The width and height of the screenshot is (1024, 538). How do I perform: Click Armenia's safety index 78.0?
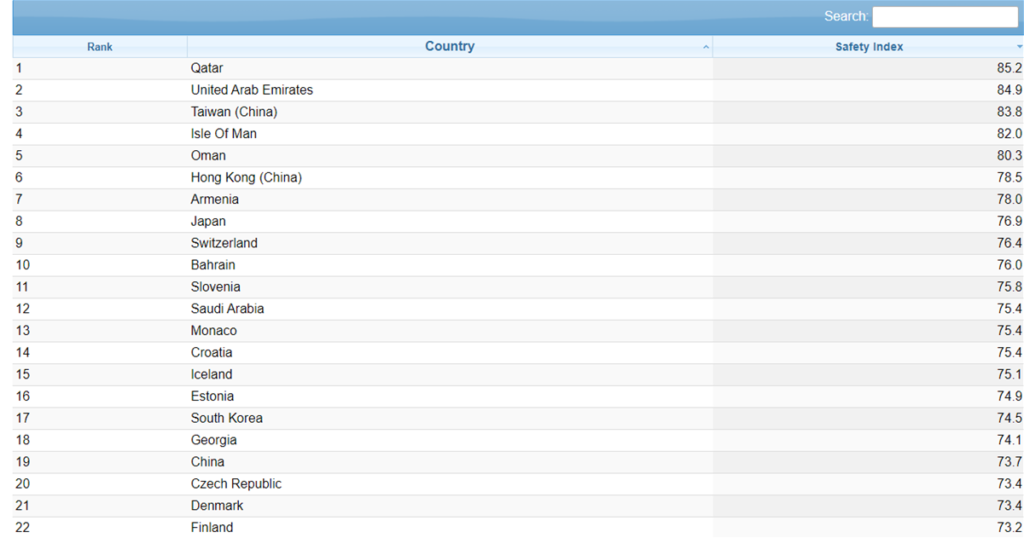pyautogui.click(x=1009, y=199)
